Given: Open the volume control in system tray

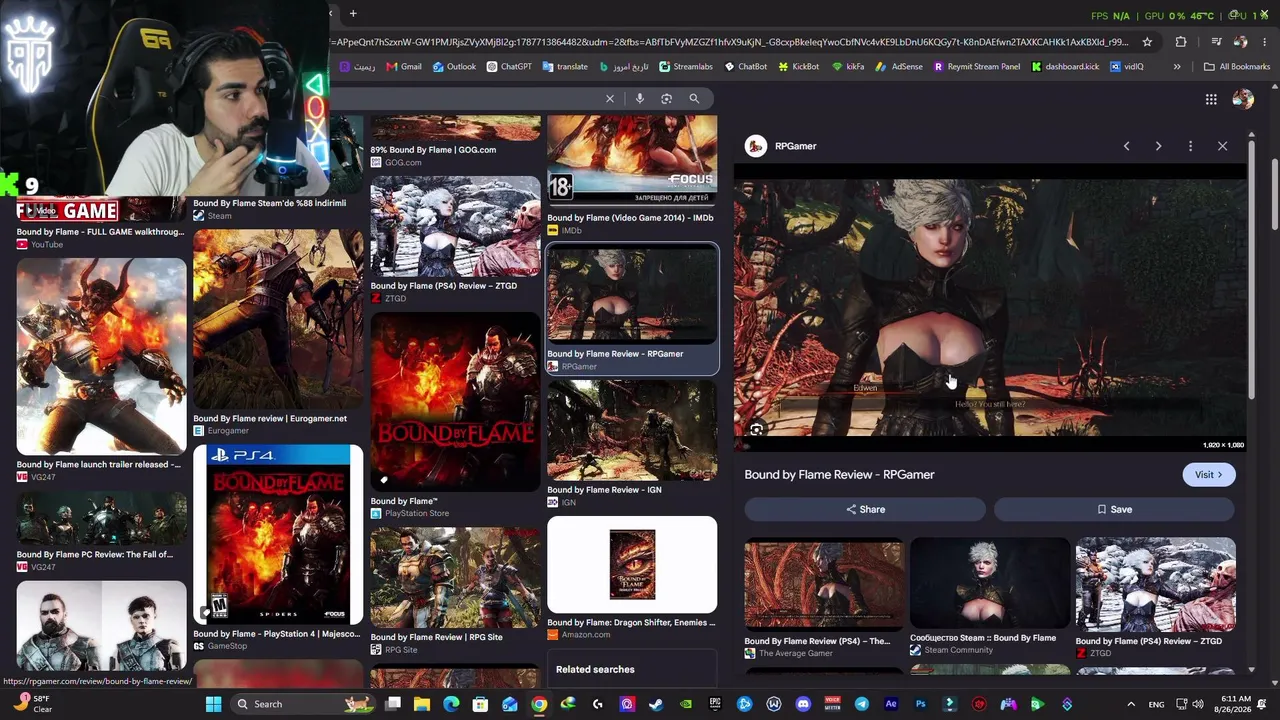Looking at the screenshot, I should point(1197,704).
